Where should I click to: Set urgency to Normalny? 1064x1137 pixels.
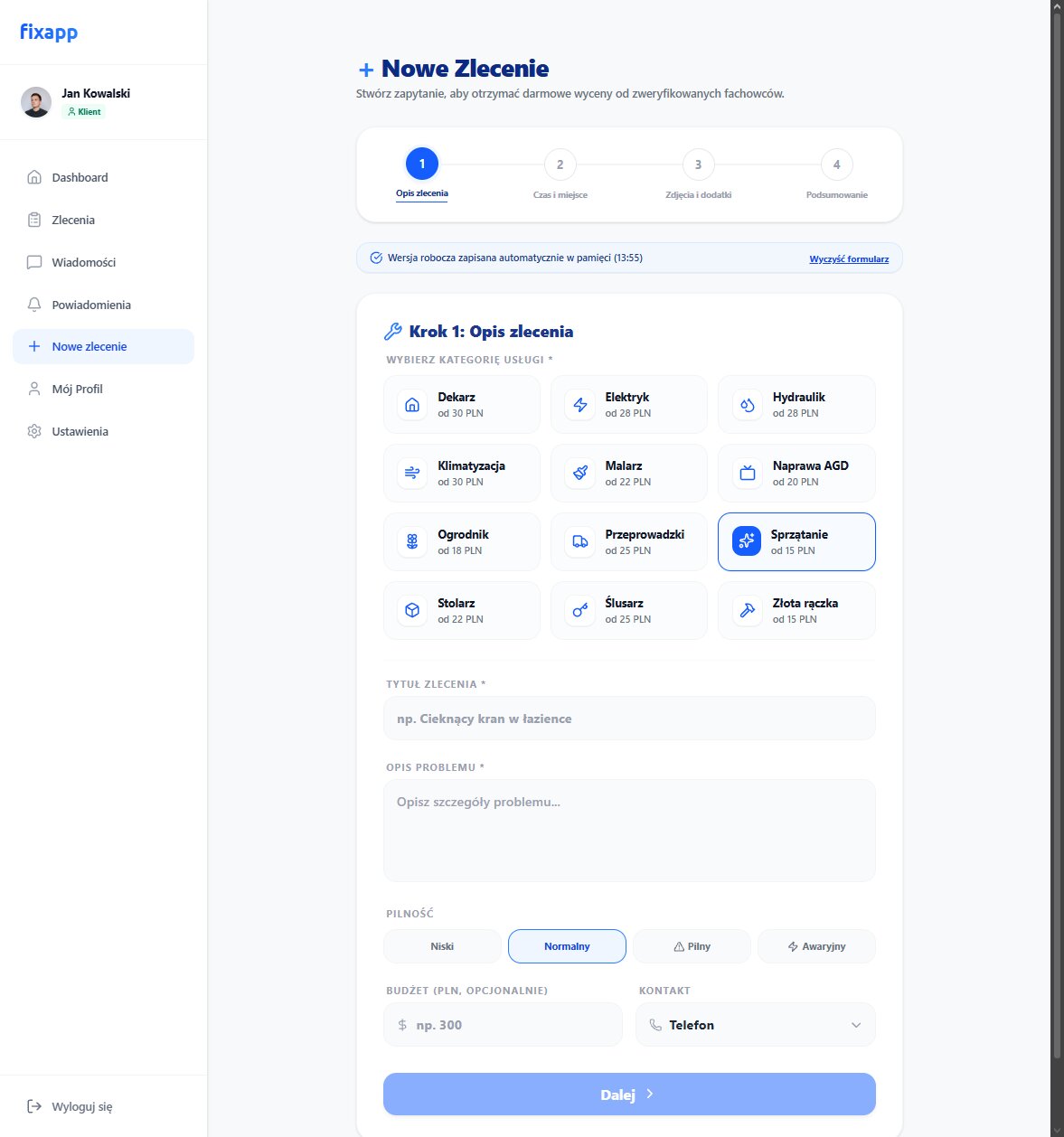point(567,946)
